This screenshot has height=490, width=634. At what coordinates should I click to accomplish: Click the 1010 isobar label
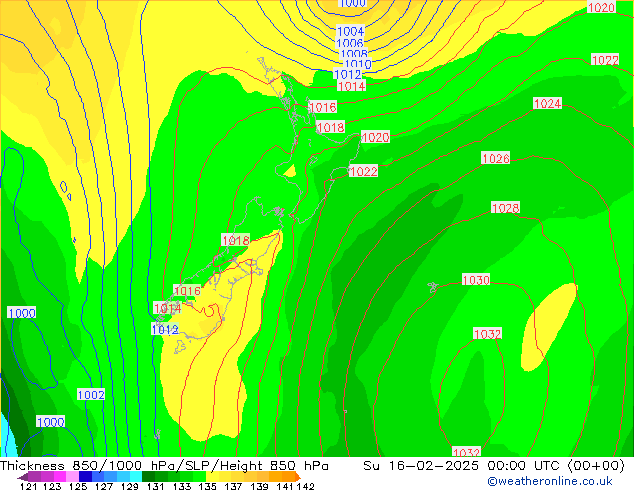tap(358, 64)
